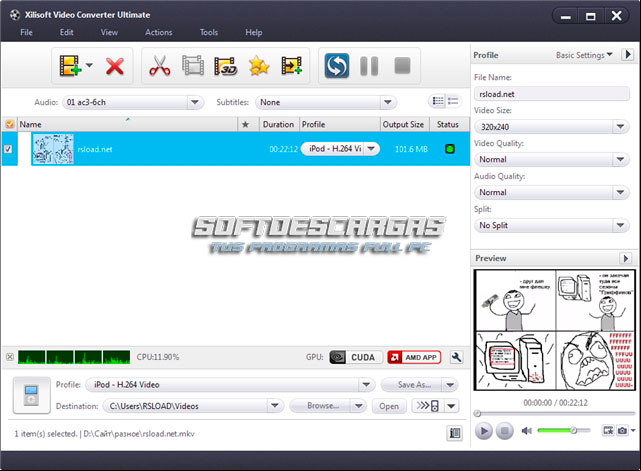Switch to detailed list view
This screenshot has height=471, width=641.
pos(453,101)
